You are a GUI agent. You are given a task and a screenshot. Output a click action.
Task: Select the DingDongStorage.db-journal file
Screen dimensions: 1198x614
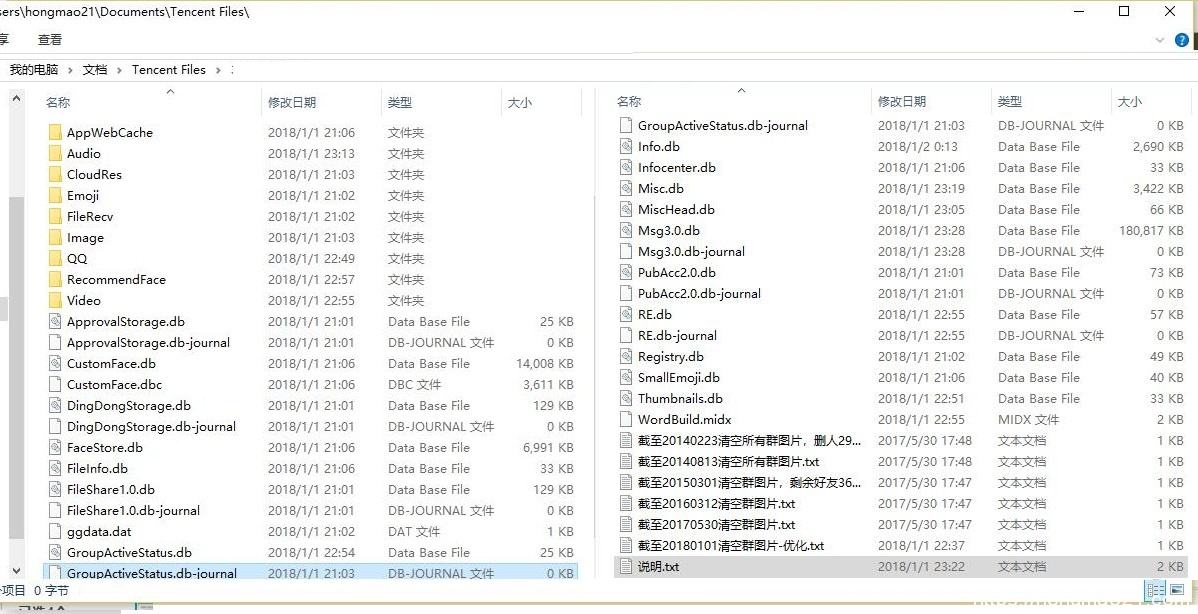[x=151, y=426]
